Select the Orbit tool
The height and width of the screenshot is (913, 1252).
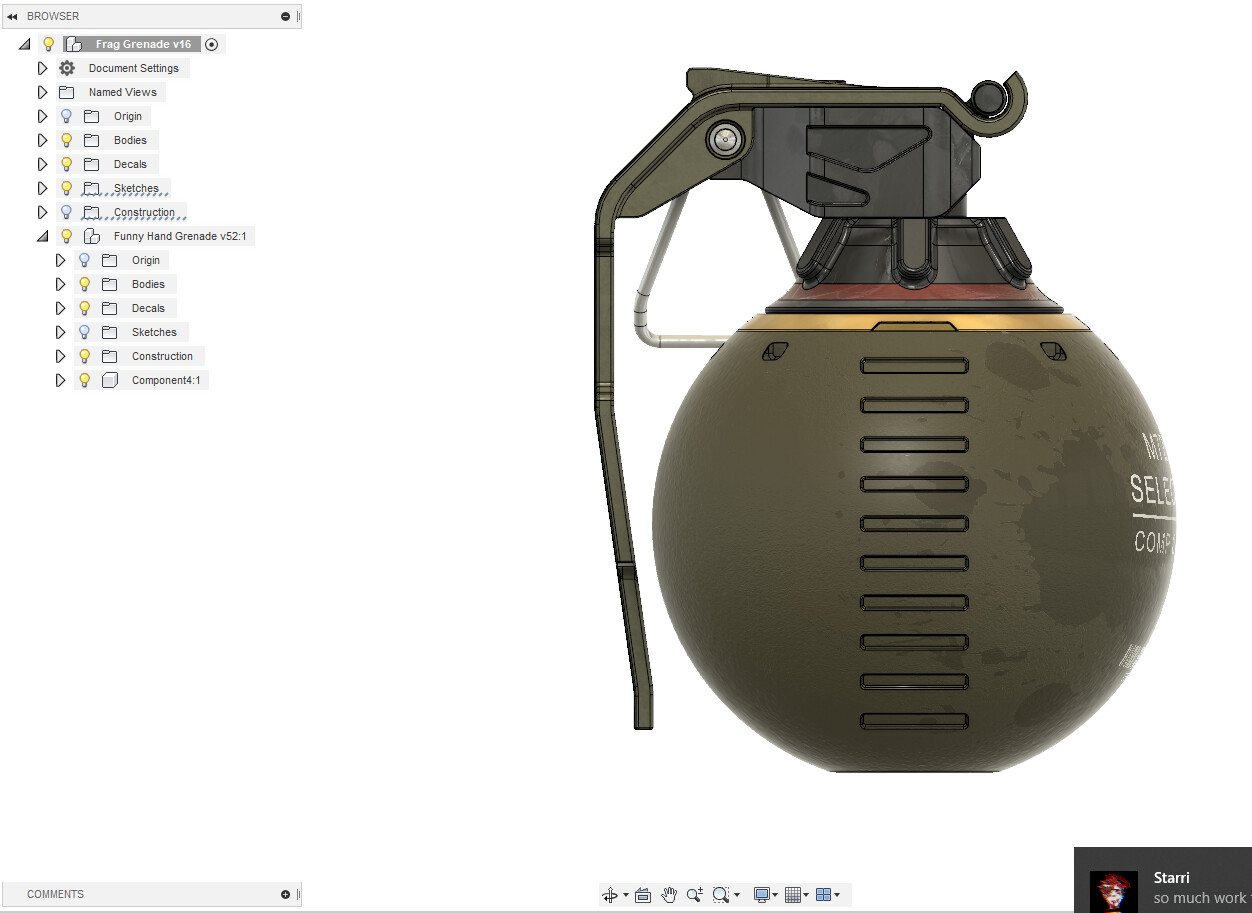[x=611, y=895]
